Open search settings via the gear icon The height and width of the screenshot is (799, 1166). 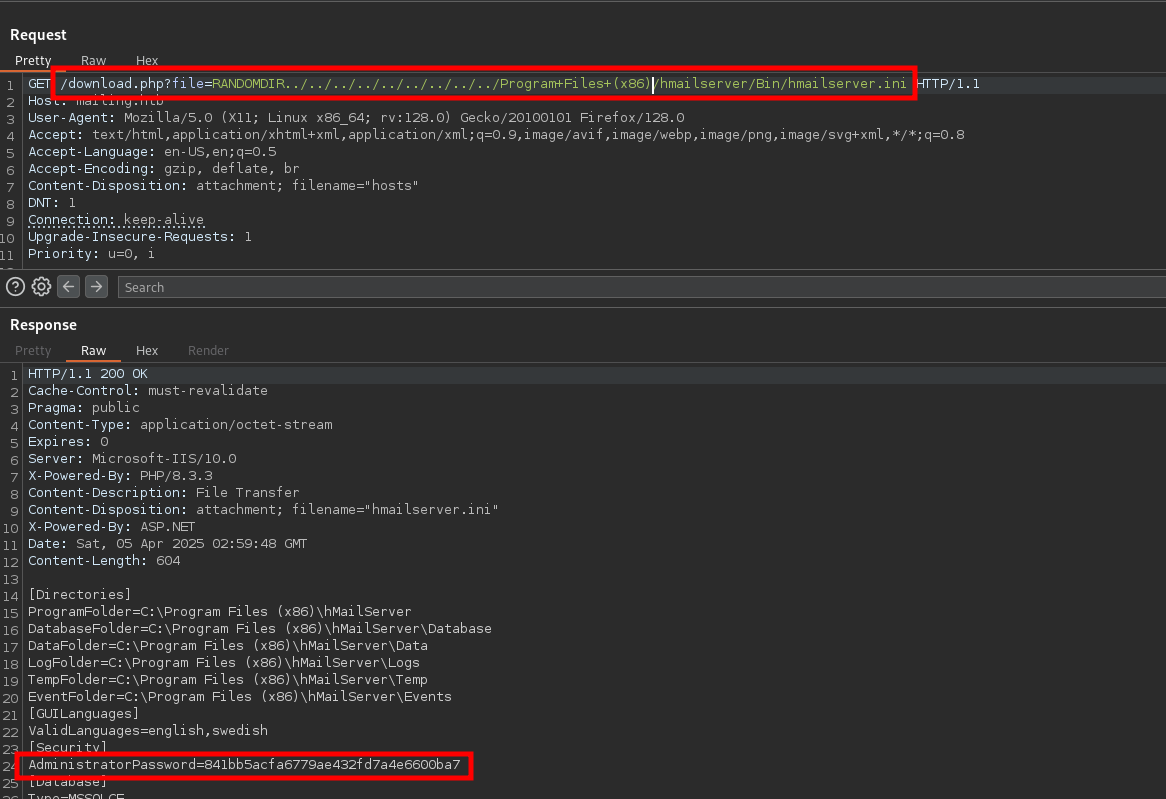41,287
